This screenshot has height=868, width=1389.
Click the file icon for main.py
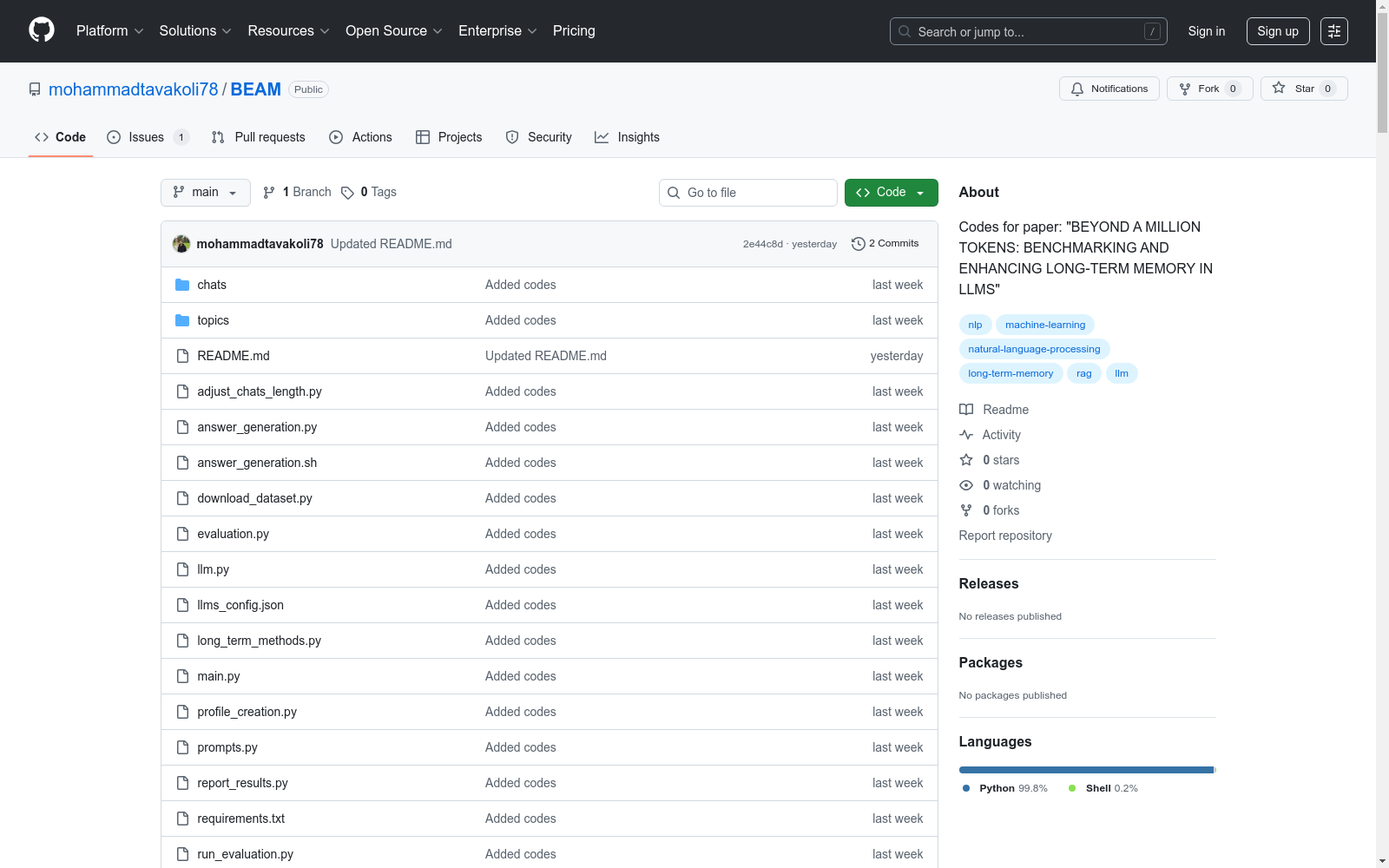182,676
